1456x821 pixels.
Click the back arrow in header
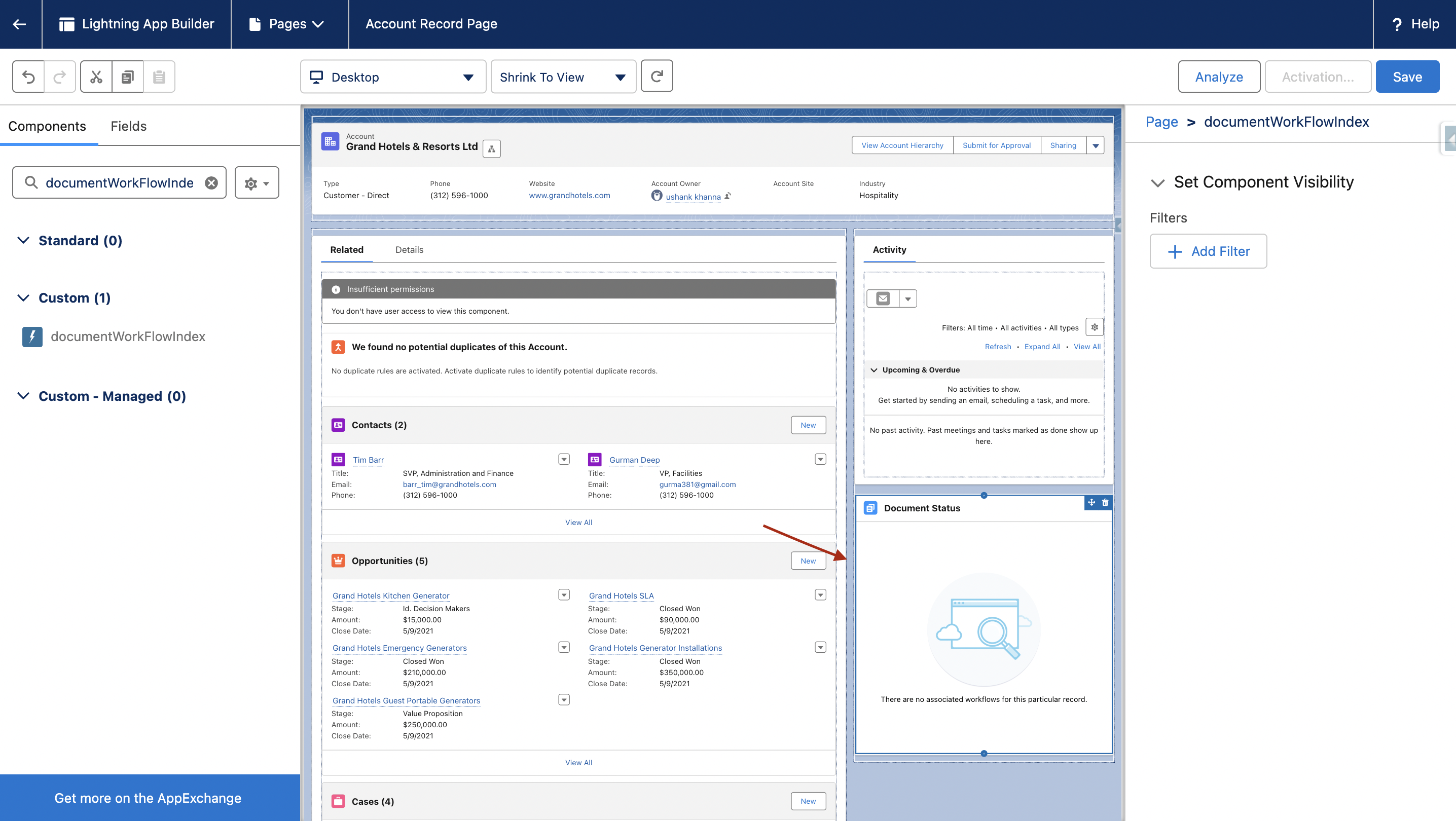(x=20, y=24)
